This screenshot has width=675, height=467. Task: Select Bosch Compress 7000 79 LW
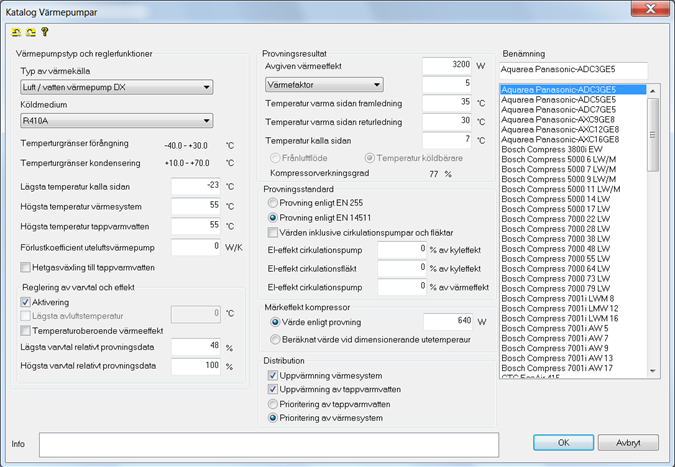(573, 288)
